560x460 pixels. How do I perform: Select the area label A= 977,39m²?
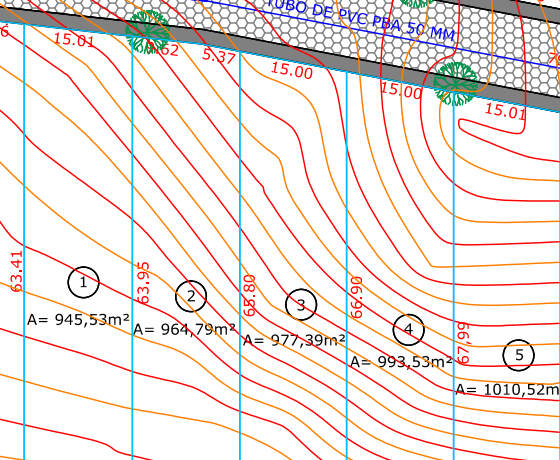(294, 340)
